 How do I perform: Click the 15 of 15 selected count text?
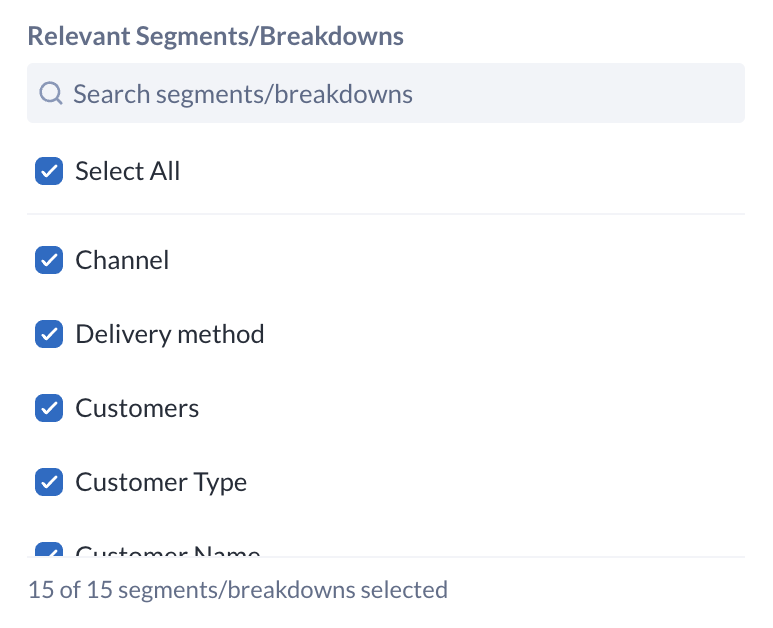point(237,589)
